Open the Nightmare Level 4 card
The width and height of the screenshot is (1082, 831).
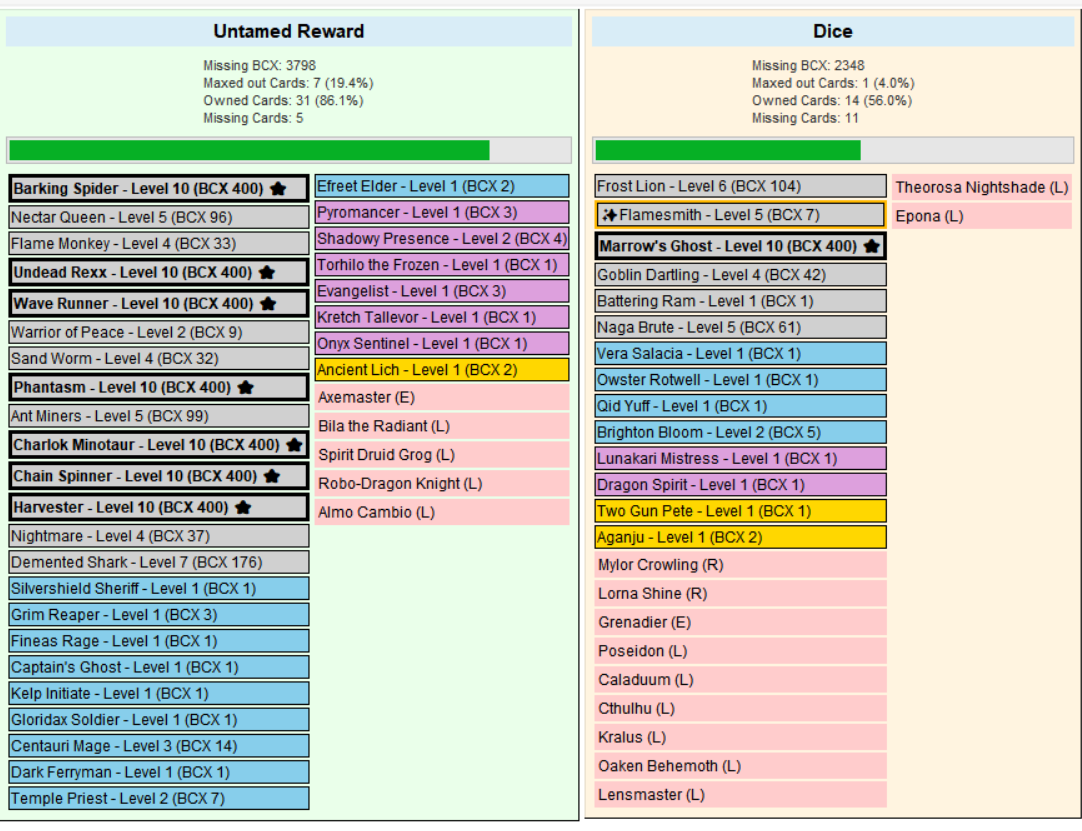tap(159, 536)
